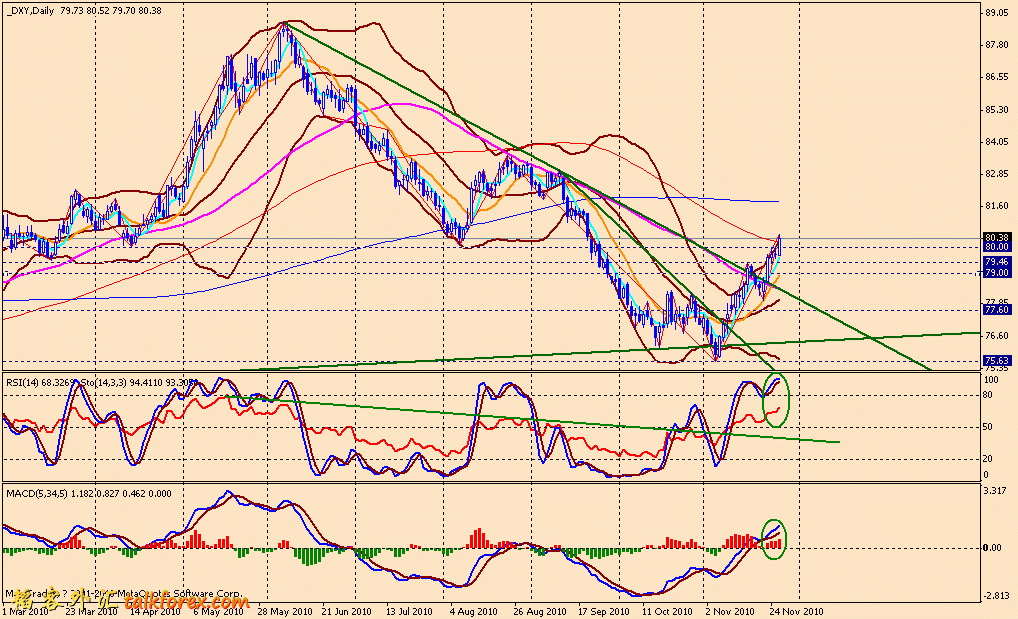
Task: Select the 77.60 horizontal level tag
Action: pos(997,310)
